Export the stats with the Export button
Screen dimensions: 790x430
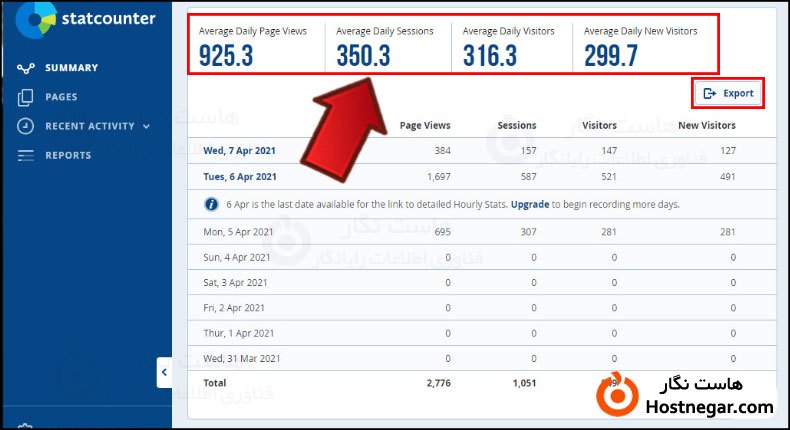(728, 93)
